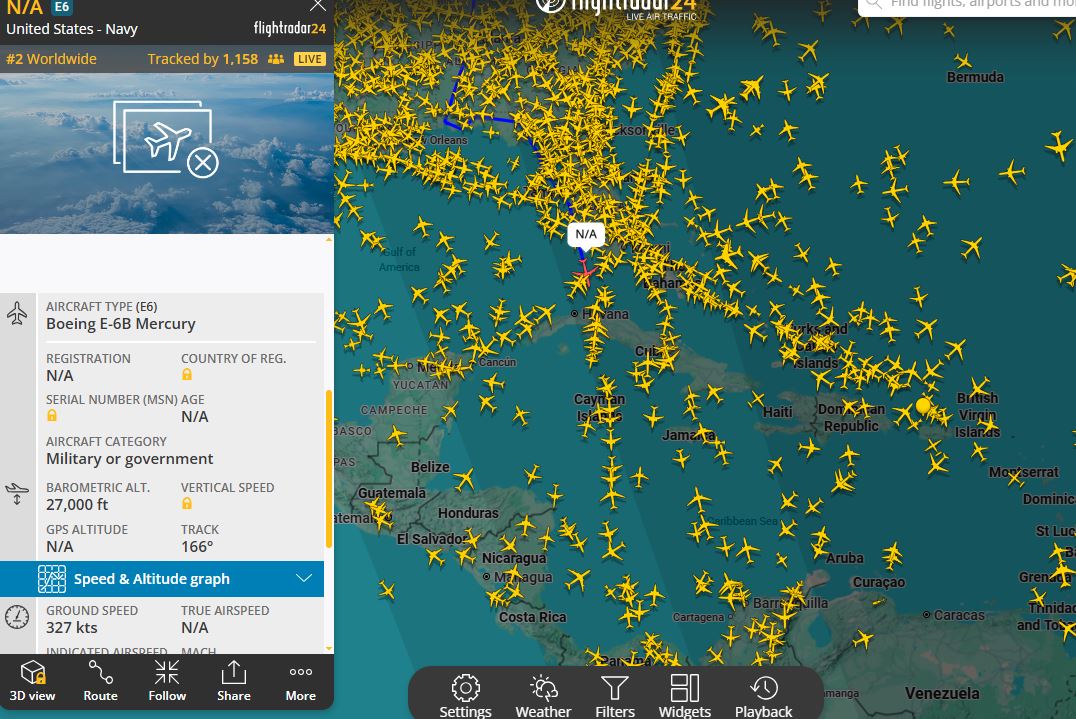
Task: Click the yellow airport dot near Dominican Republic
Action: click(923, 406)
